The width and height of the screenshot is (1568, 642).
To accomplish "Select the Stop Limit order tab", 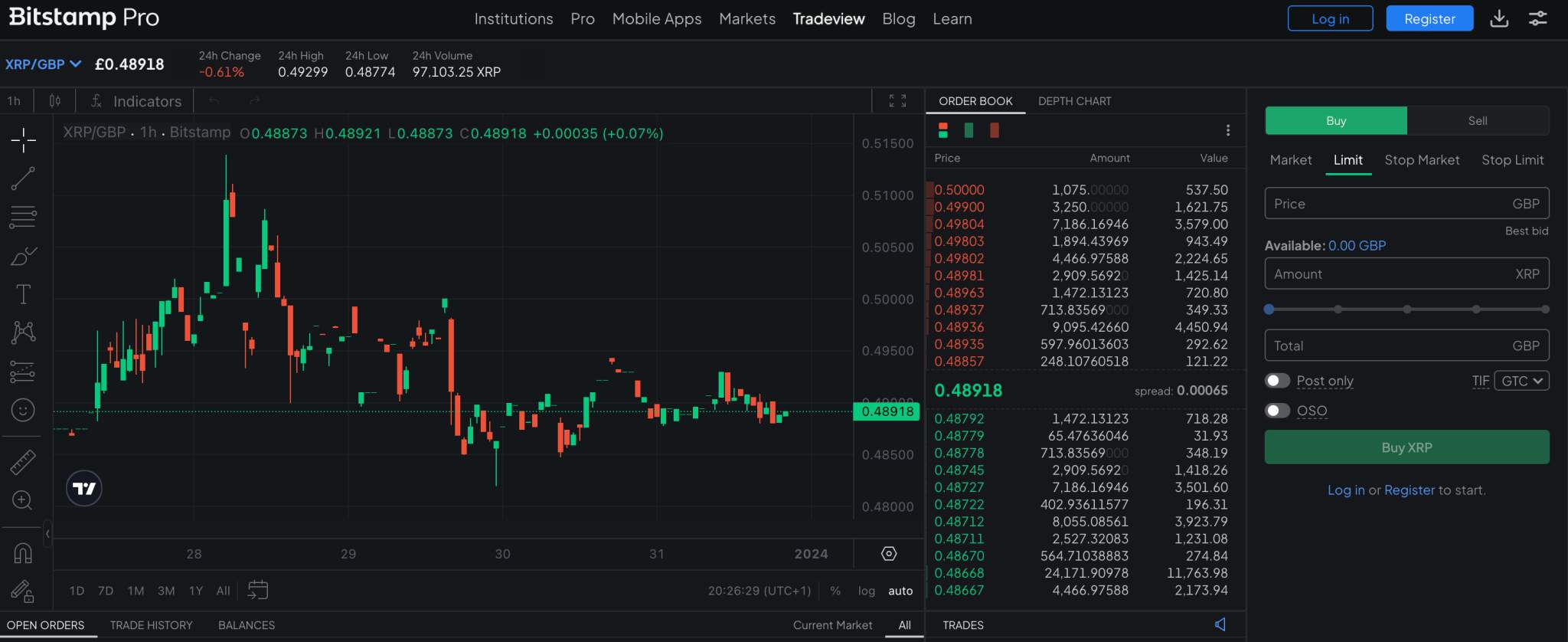I will [1512, 160].
